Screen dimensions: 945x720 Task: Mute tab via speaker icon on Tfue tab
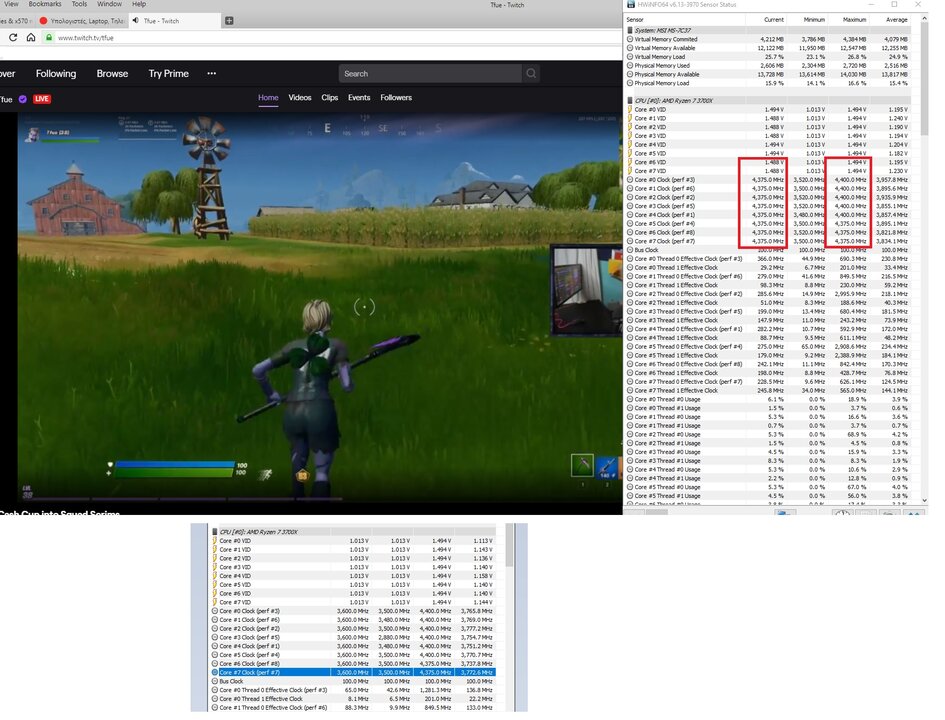tap(136, 20)
